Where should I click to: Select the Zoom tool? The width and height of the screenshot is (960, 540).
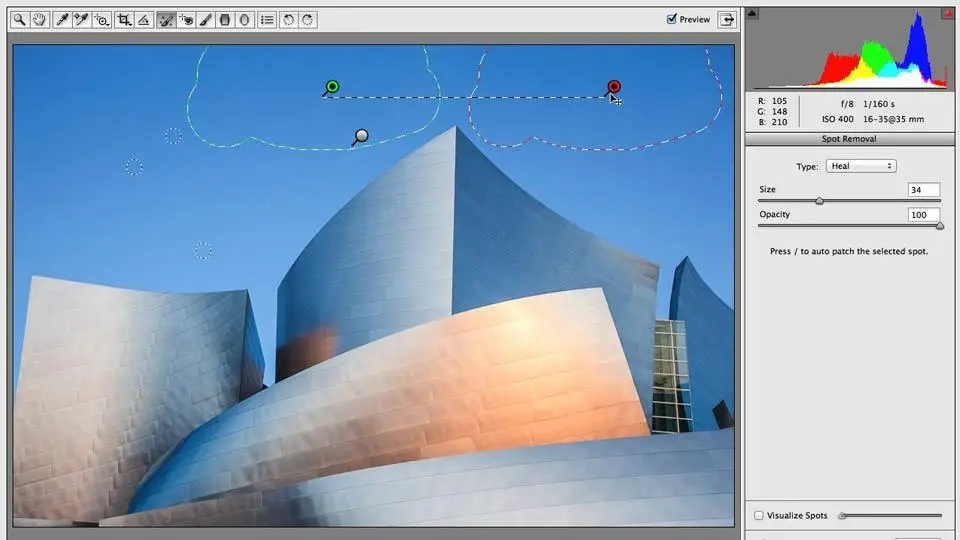[x=20, y=20]
